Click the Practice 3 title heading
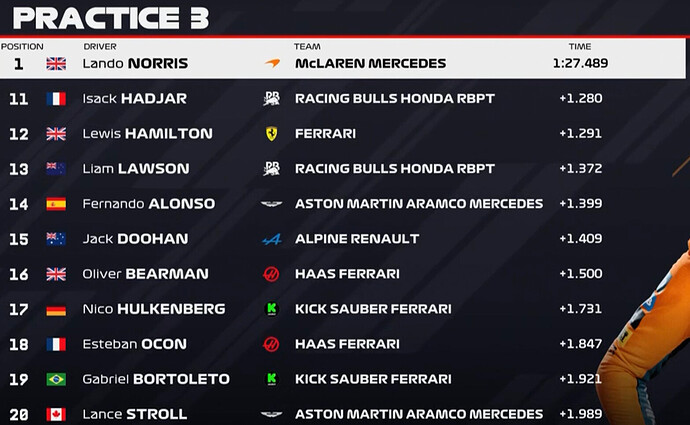Image resolution: width=690 pixels, height=425 pixels. click(111, 17)
